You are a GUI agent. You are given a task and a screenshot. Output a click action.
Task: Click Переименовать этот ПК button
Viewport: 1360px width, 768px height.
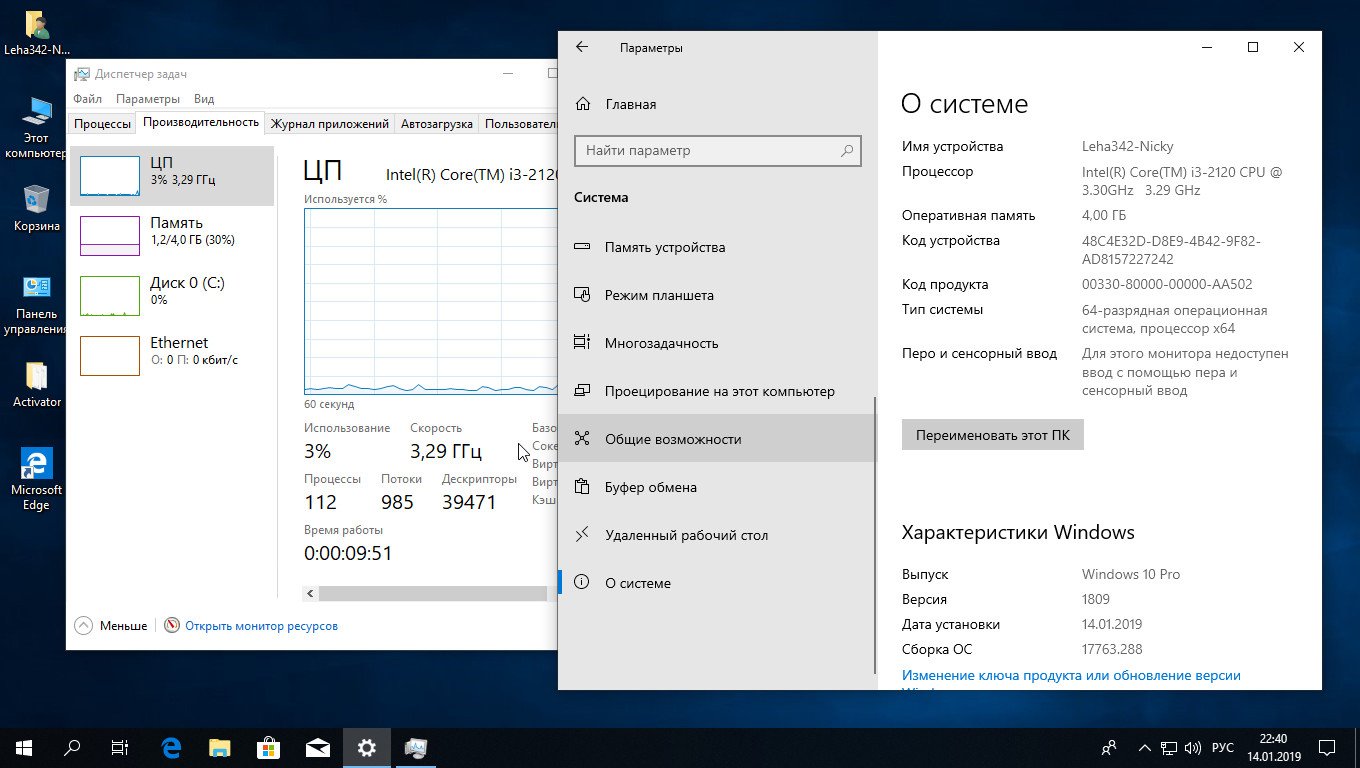click(992, 435)
